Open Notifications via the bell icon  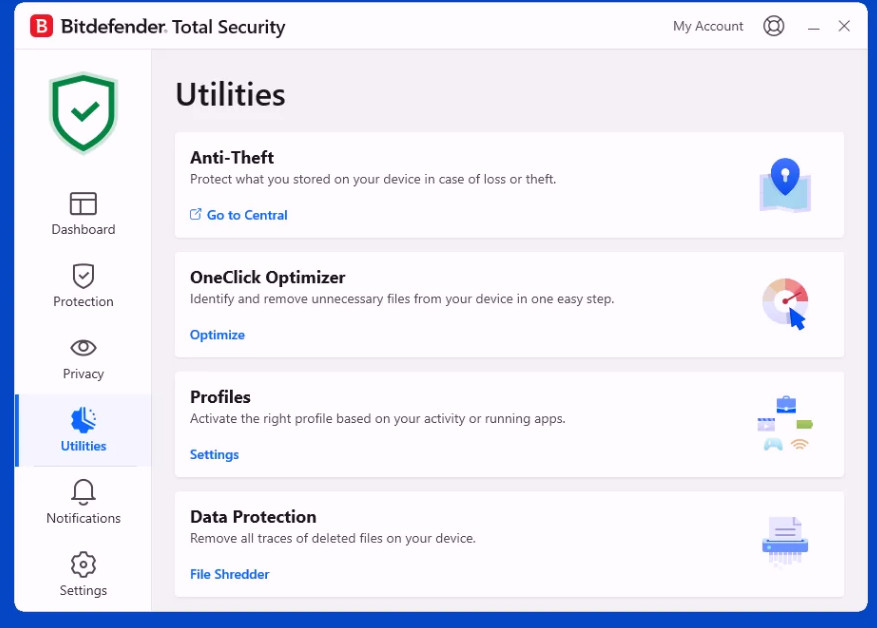click(x=83, y=492)
